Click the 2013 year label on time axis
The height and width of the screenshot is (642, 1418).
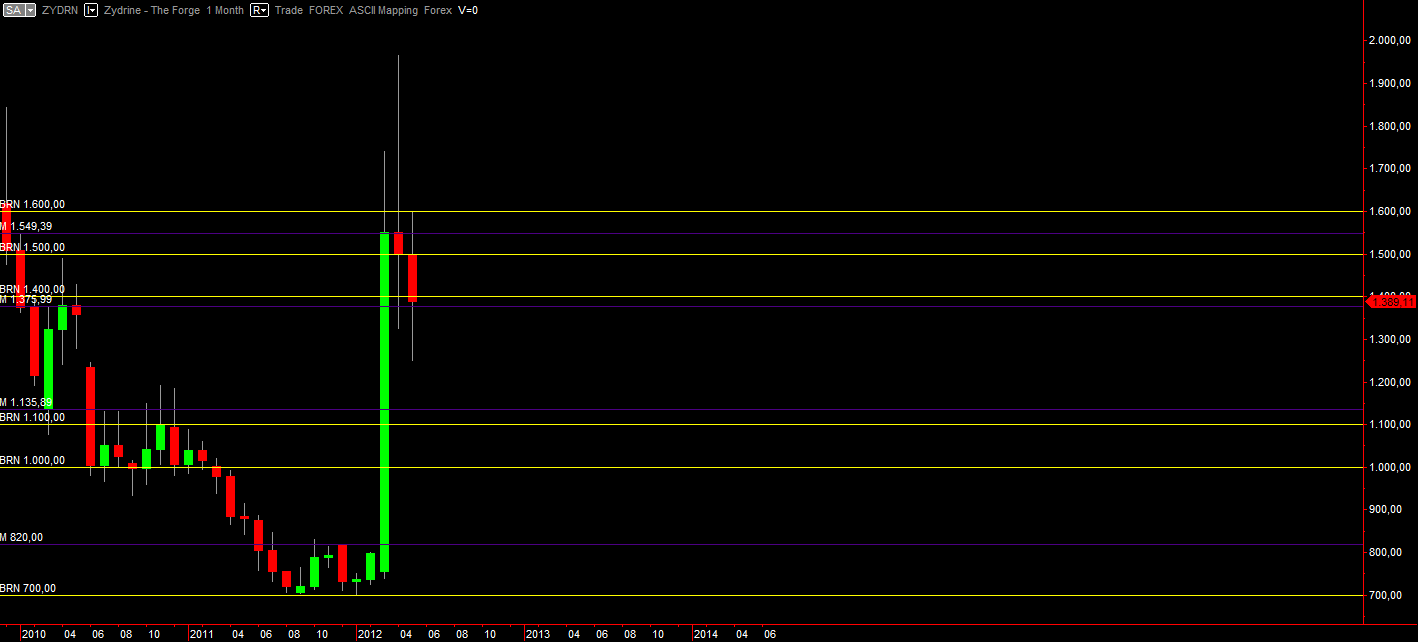(538, 634)
